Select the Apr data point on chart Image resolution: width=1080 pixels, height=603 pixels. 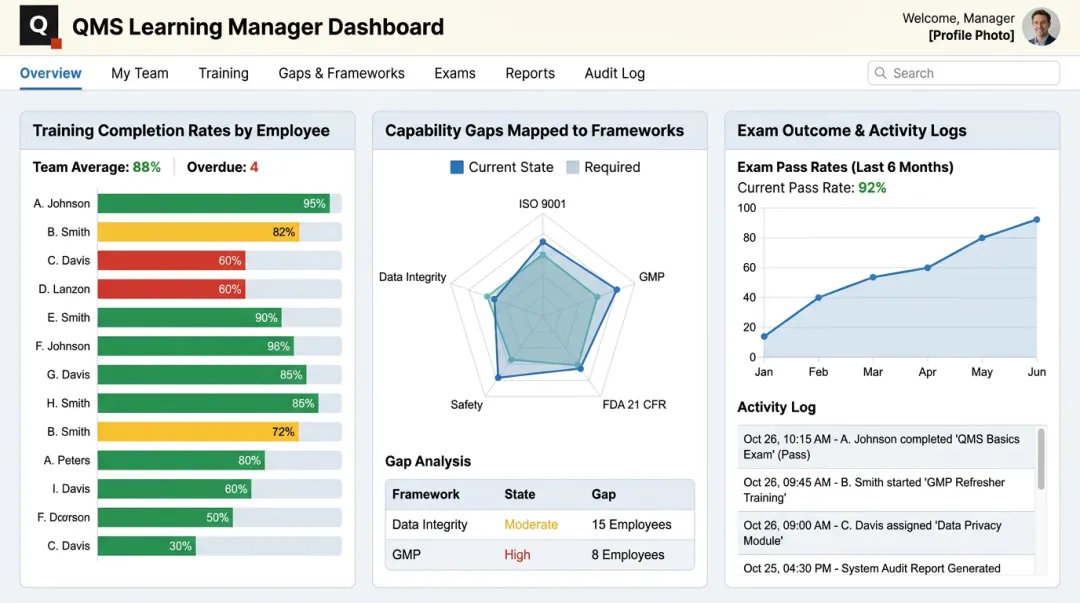927,268
